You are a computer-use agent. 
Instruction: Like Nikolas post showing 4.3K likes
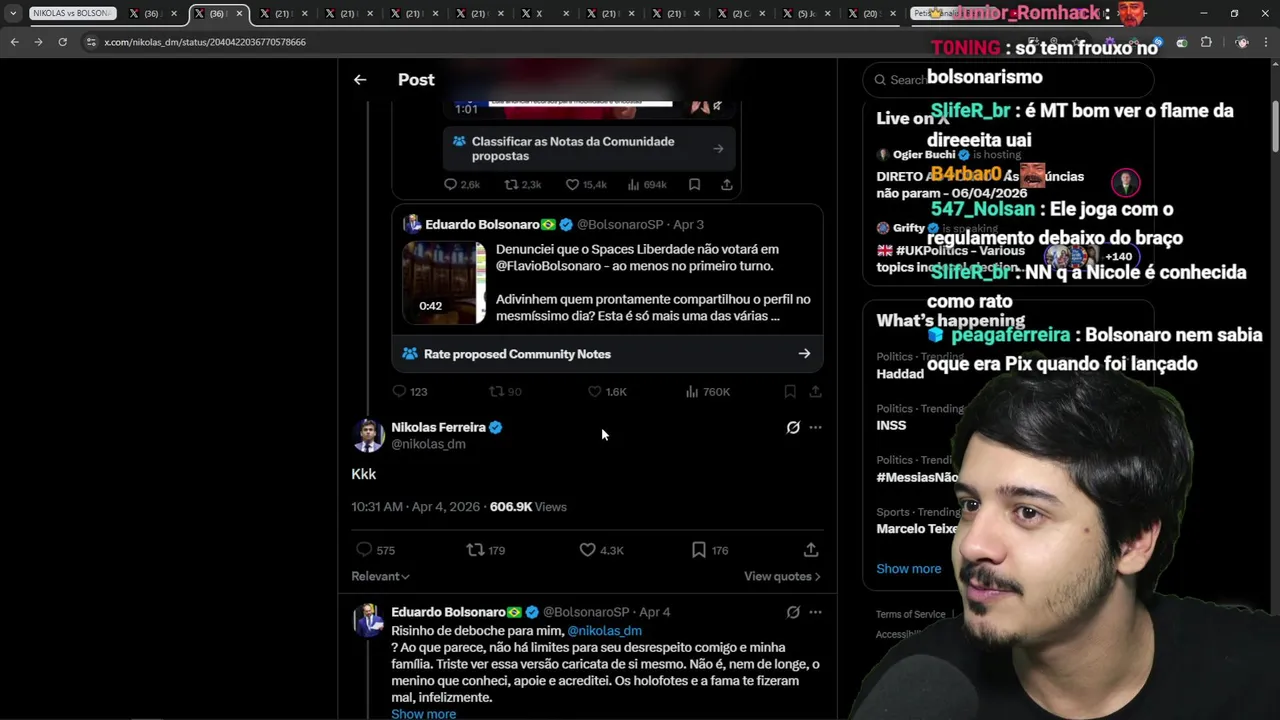pyautogui.click(x=587, y=550)
